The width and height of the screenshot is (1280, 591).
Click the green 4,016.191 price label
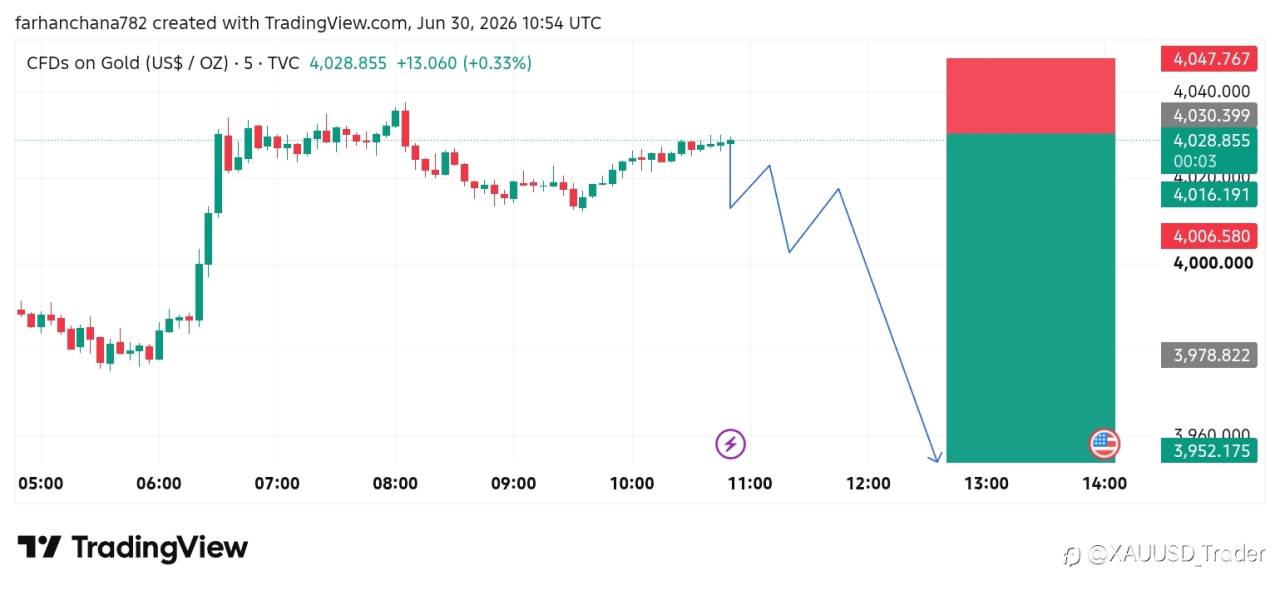(1207, 194)
